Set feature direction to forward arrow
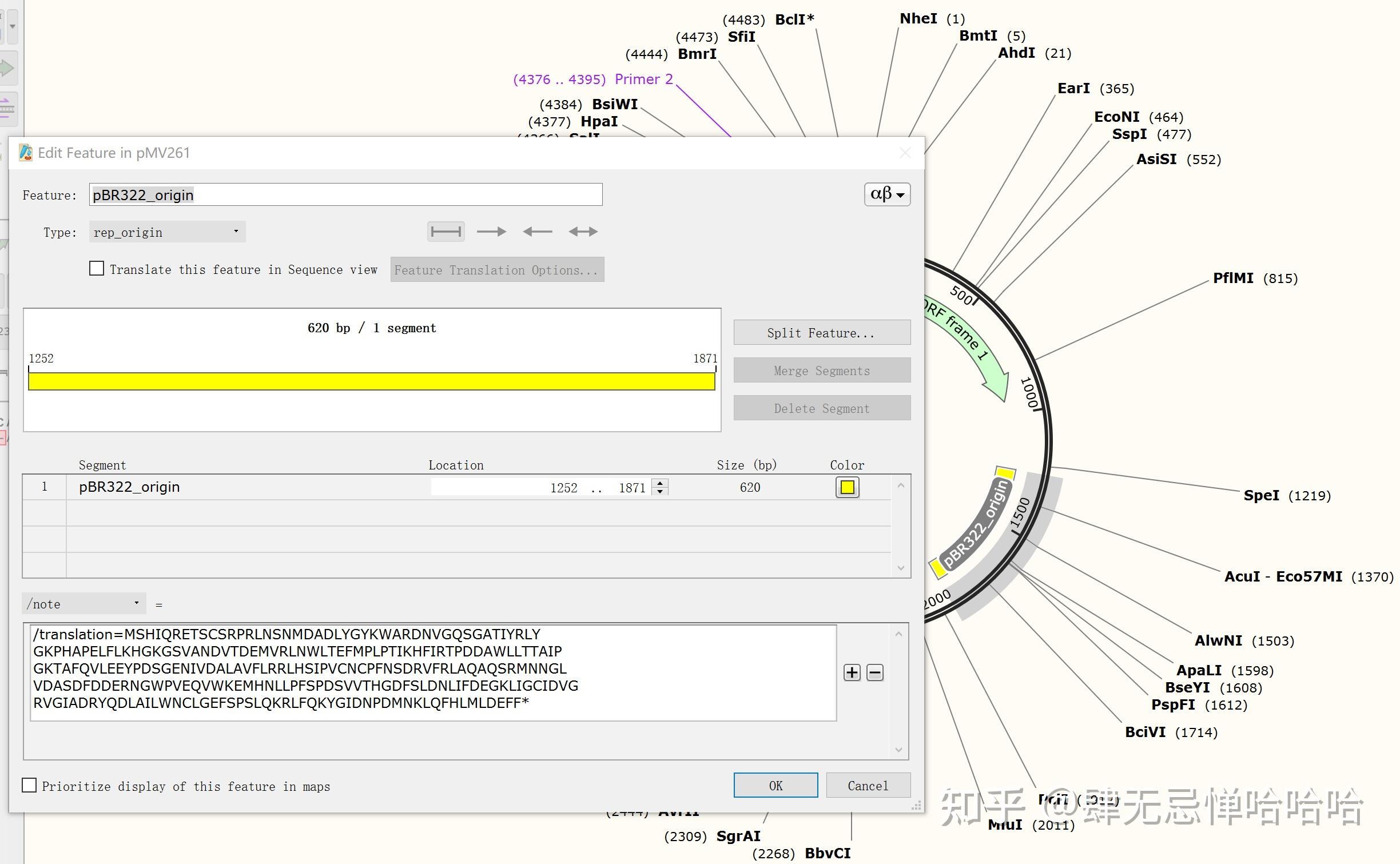This screenshot has height=864, width=1400. tap(491, 232)
